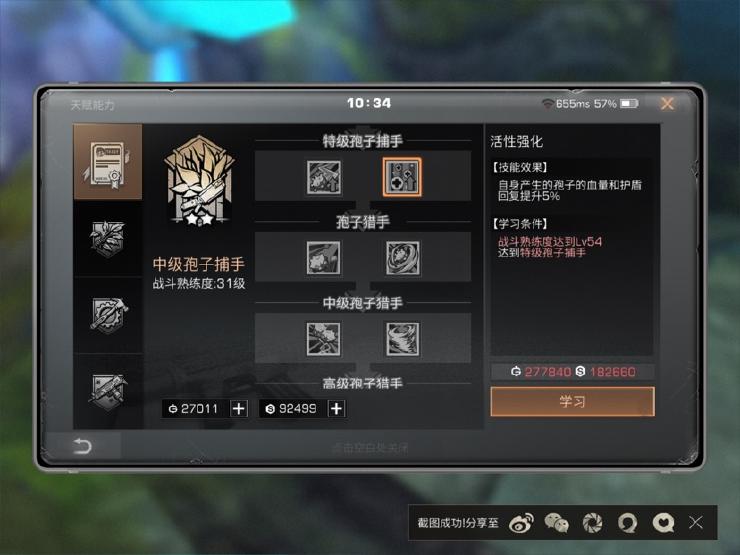Screen dimensions: 740x555
Task: Share screenshot to WeChat Moments
Action: coord(592,523)
